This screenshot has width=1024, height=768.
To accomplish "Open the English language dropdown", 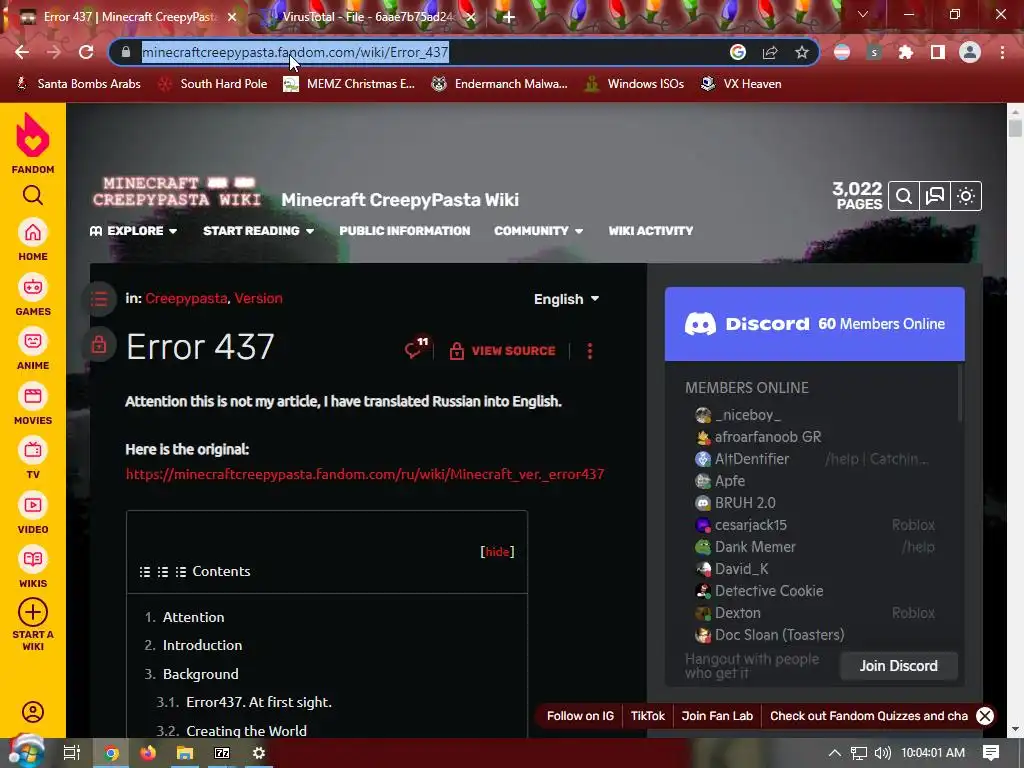I will click(x=566, y=299).
